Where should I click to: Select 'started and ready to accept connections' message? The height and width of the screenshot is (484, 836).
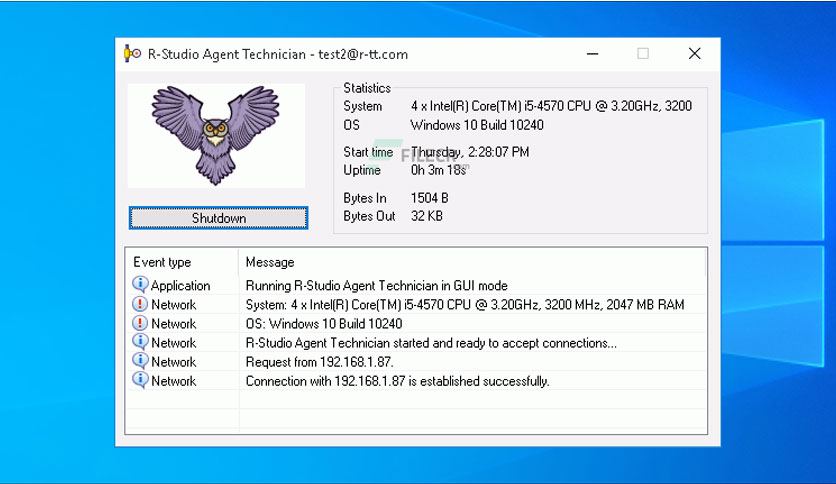431,343
